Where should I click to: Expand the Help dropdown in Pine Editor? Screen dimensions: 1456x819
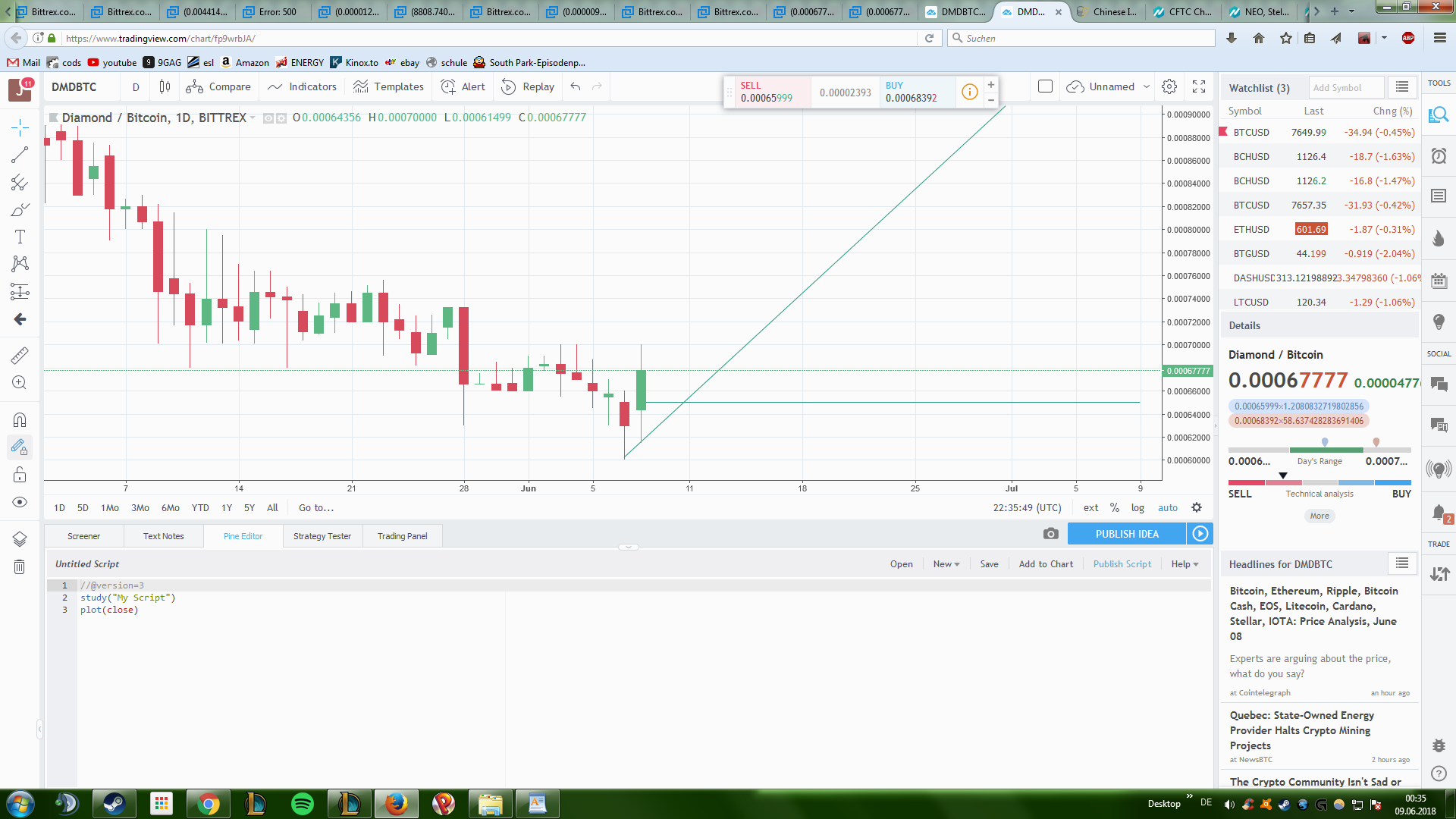coord(1185,564)
